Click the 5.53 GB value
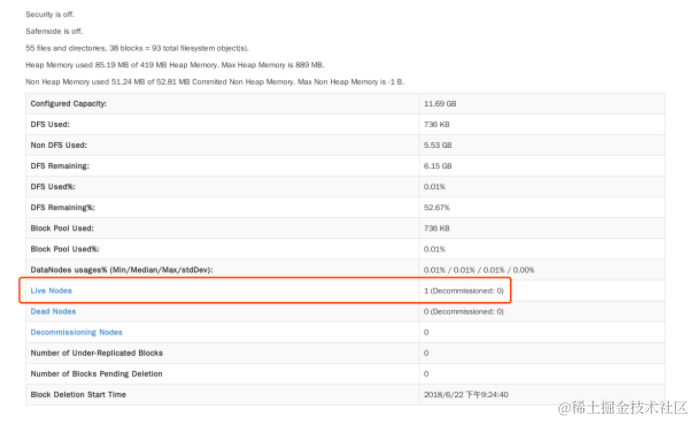 (438, 145)
